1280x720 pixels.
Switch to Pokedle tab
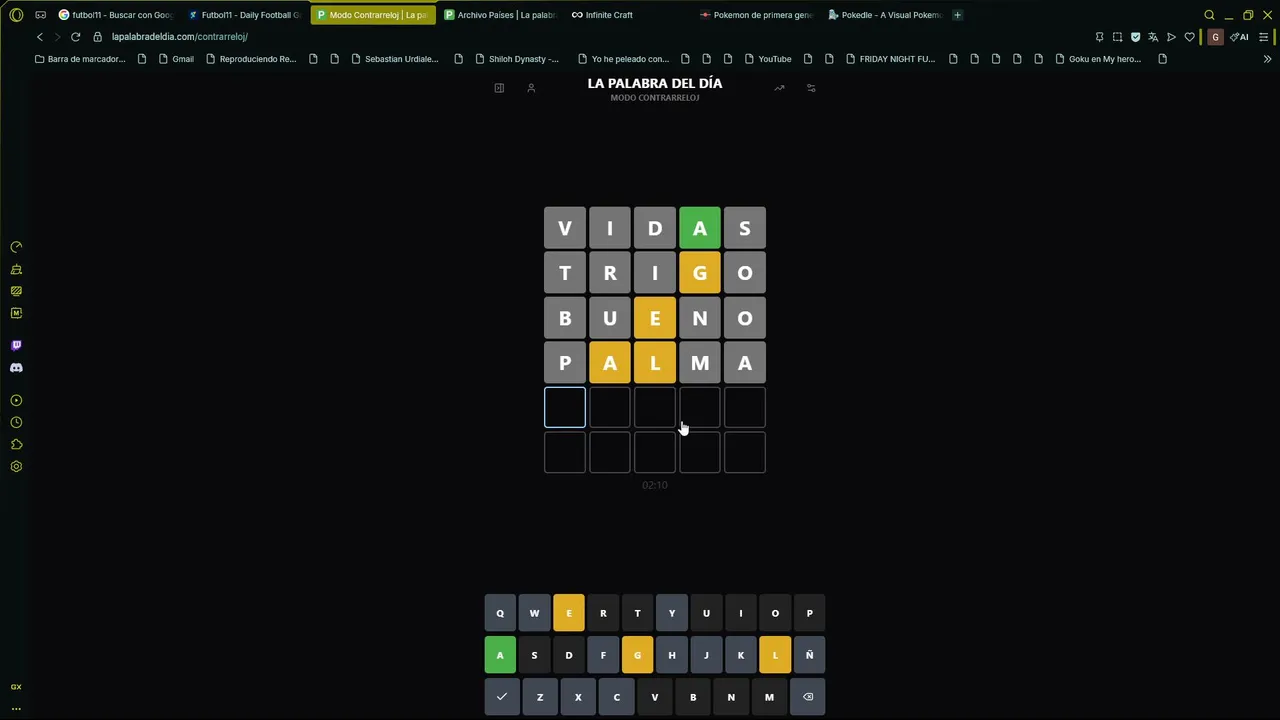(884, 15)
